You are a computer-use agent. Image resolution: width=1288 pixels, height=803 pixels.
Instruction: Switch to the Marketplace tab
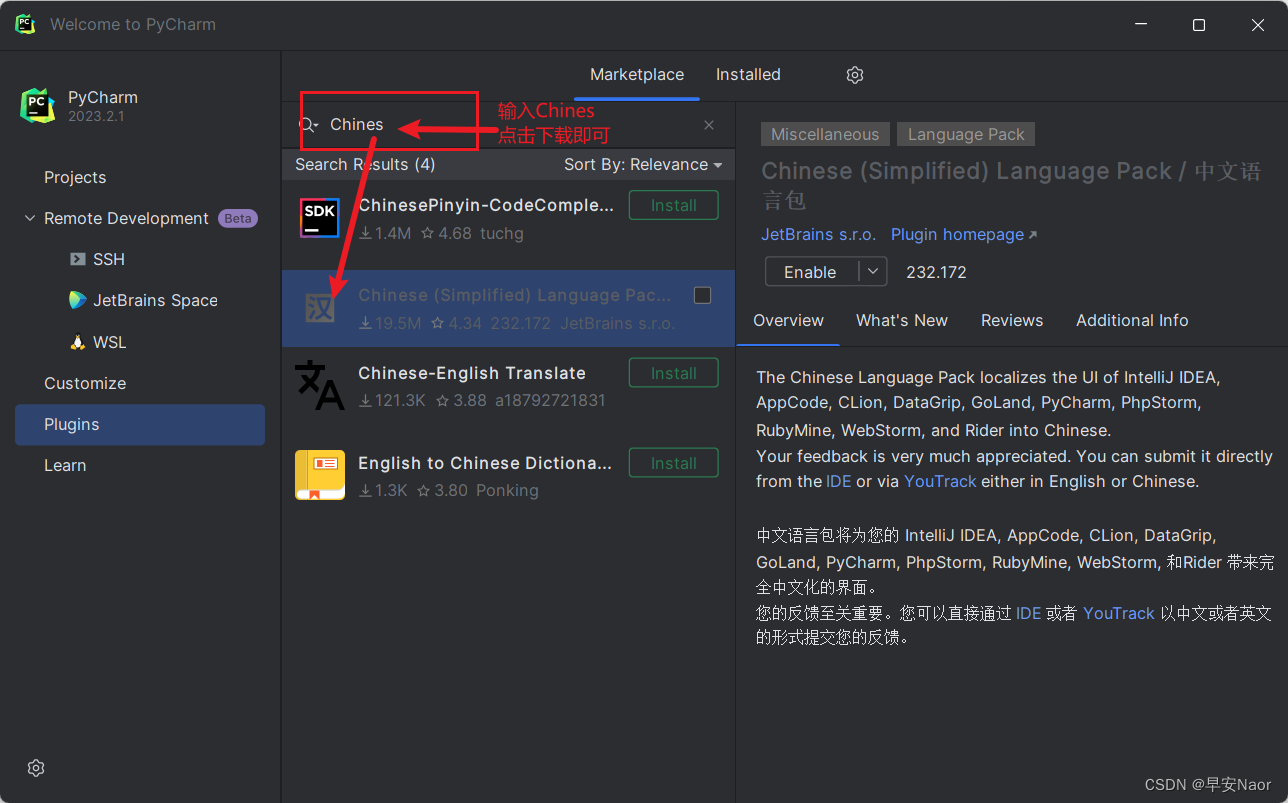click(x=637, y=75)
